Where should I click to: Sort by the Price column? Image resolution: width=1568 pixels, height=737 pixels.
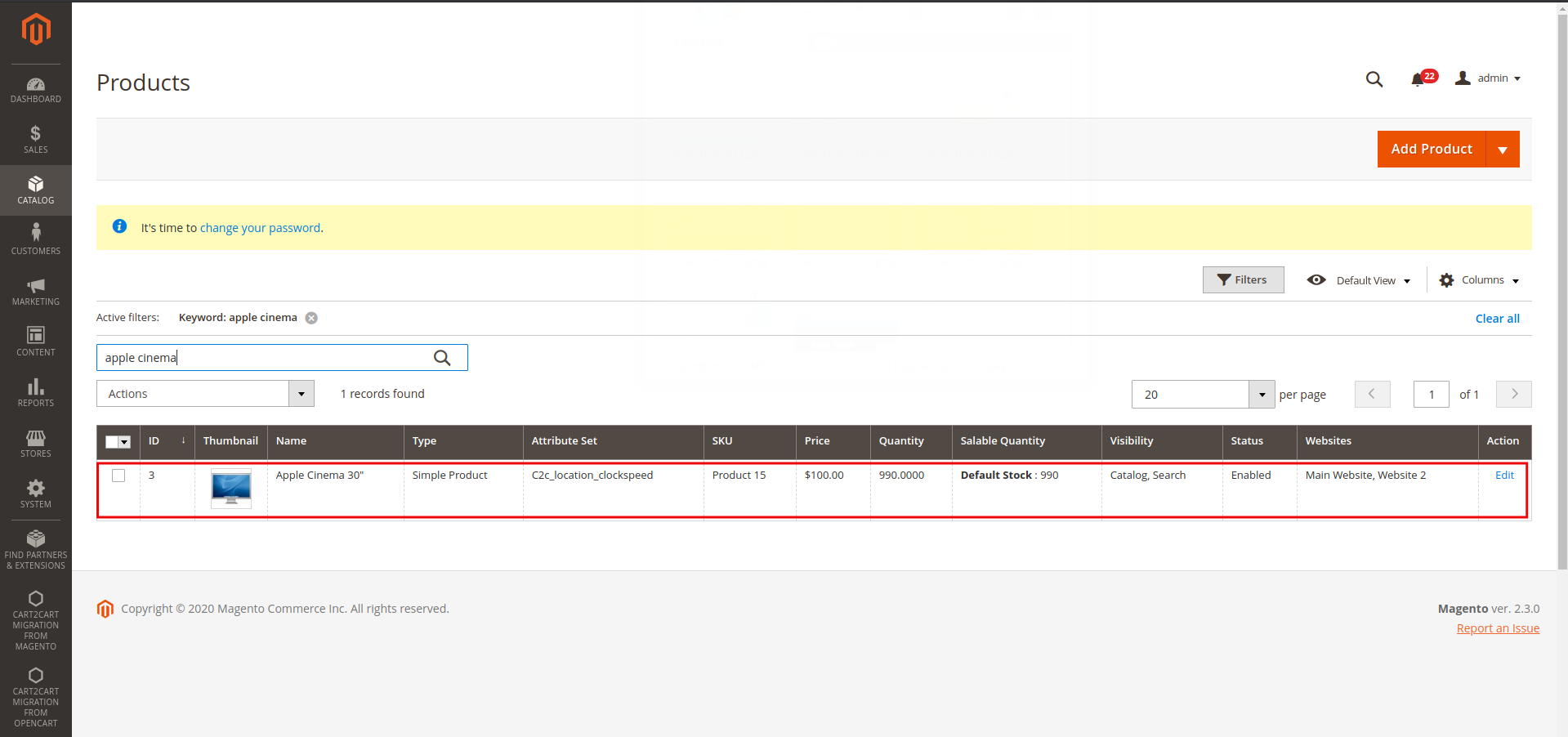click(833, 441)
